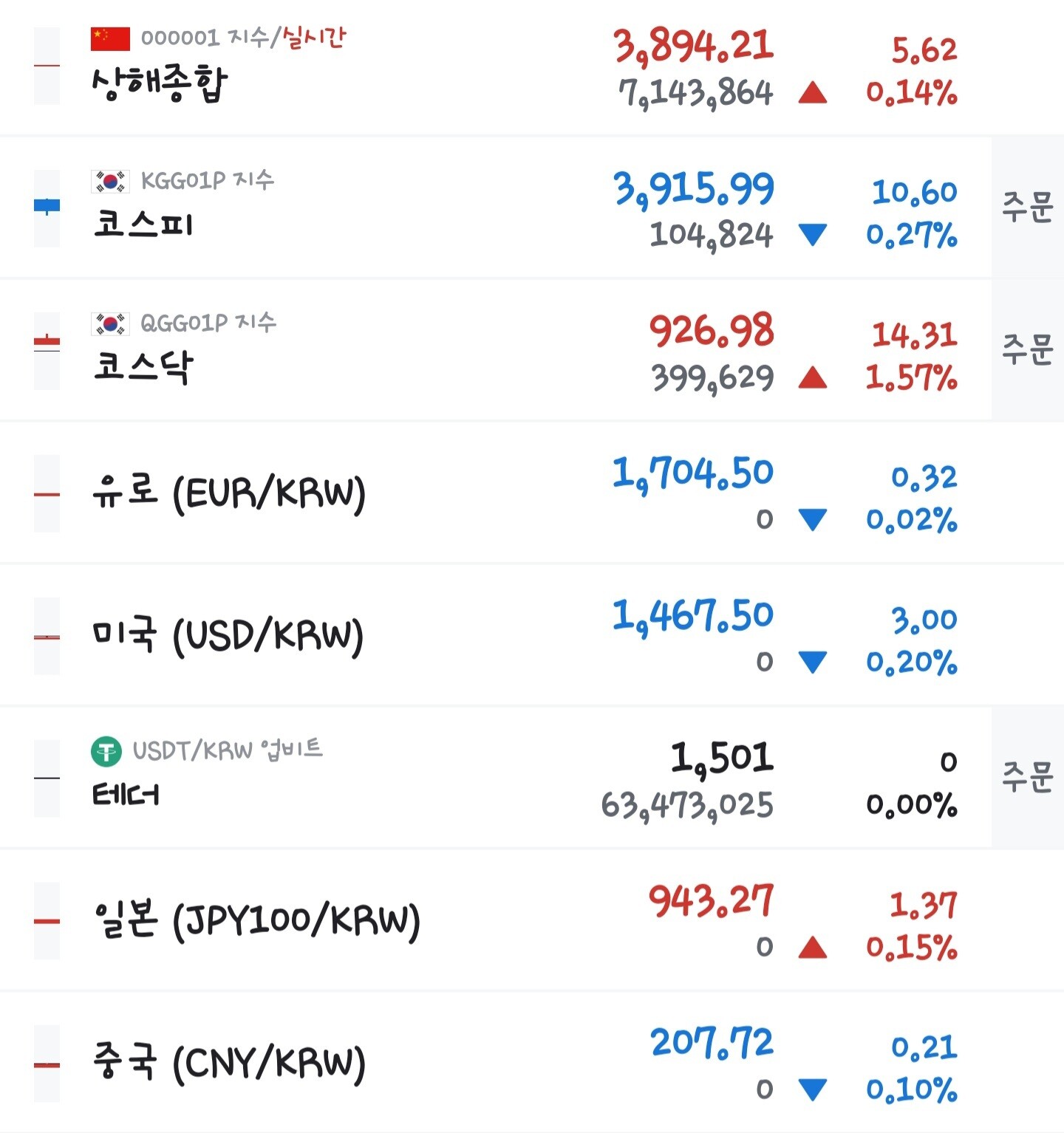The image size is (1064, 1133).
Task: Tap the red up arrow on JPY100/KRW row
Action: click(813, 947)
